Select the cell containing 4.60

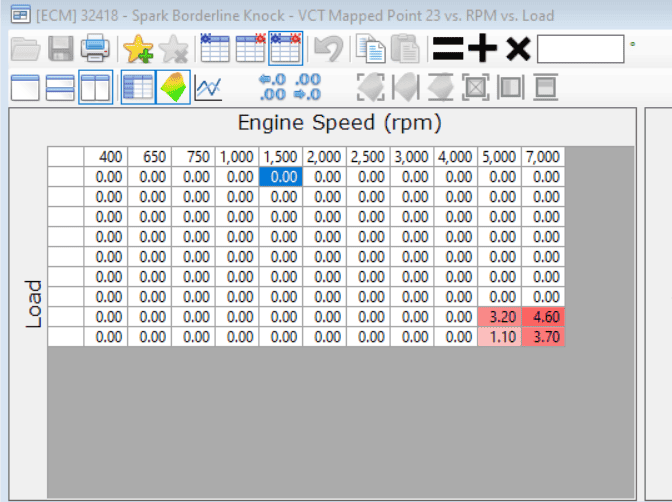click(543, 317)
